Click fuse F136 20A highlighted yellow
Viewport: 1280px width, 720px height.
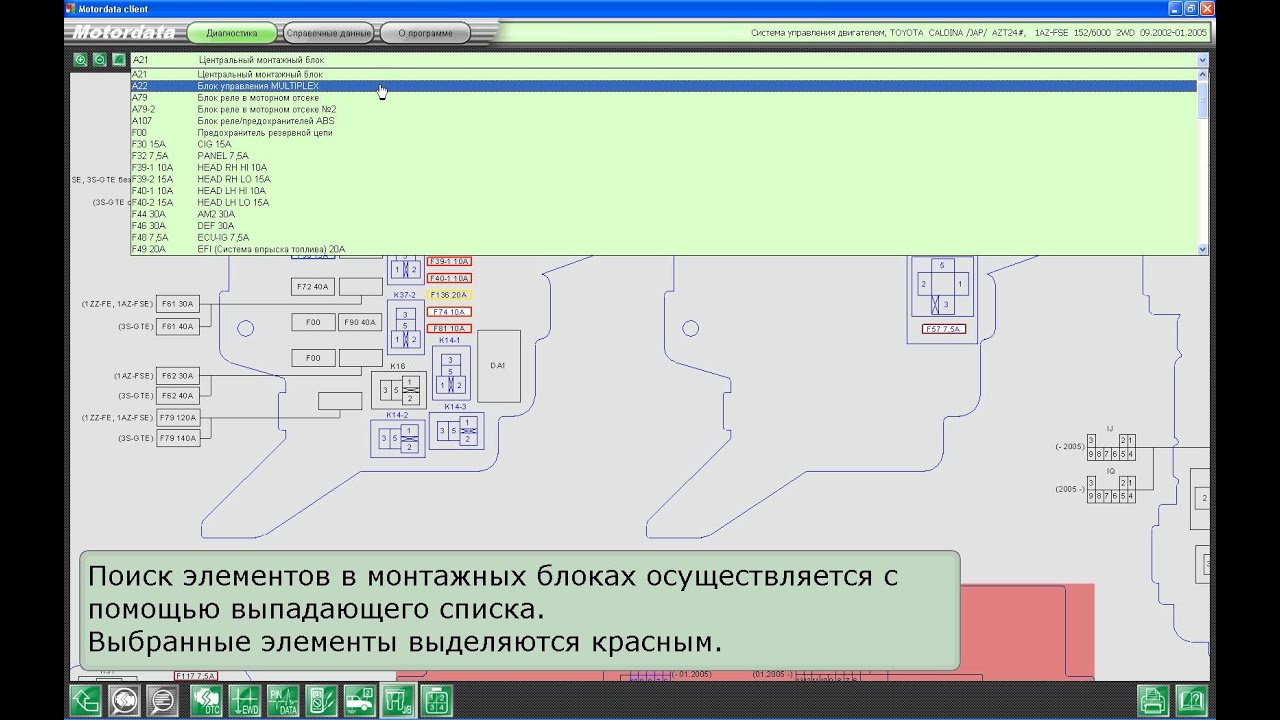point(449,295)
